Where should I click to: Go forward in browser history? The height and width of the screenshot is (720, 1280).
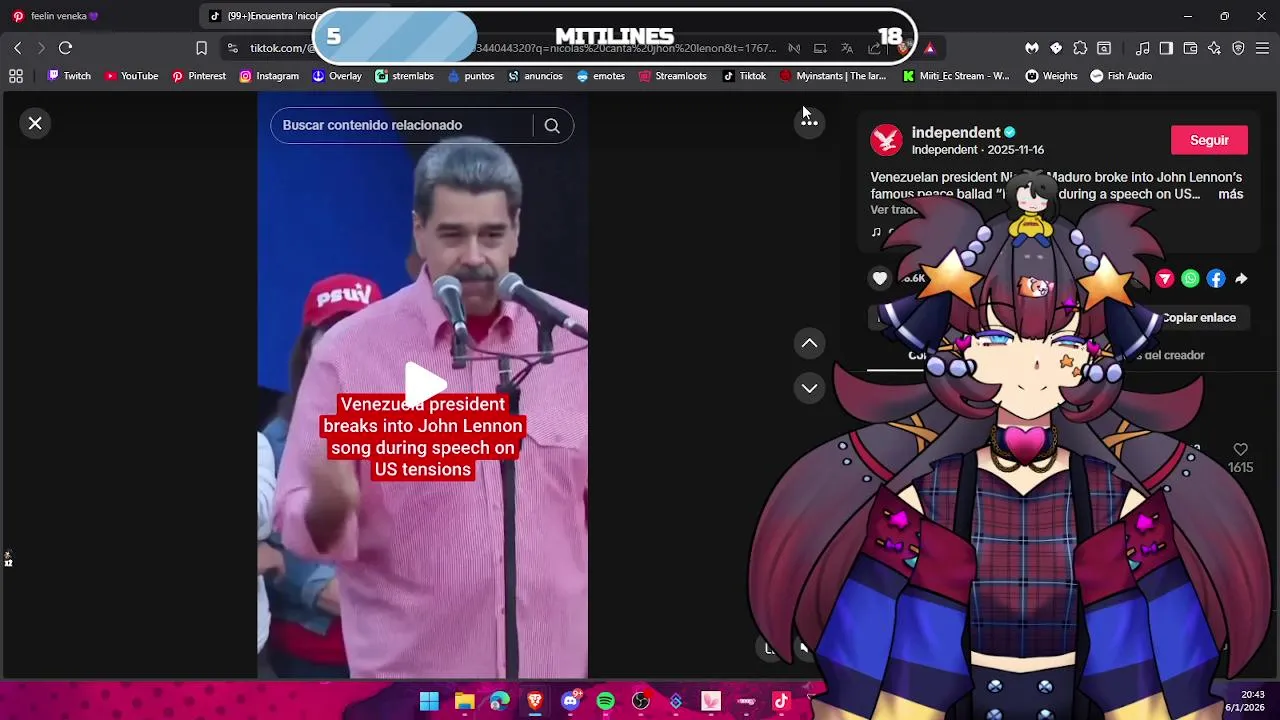coord(41,48)
